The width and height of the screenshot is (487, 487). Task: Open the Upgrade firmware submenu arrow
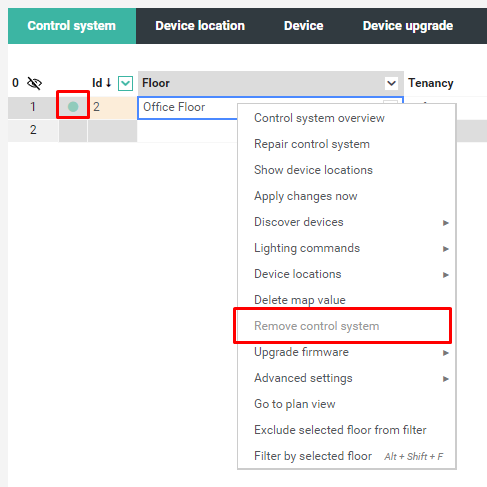pyautogui.click(x=446, y=353)
